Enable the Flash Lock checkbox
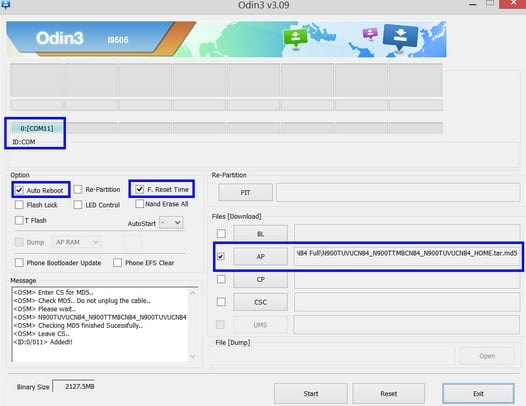The height and width of the screenshot is (406, 526). click(19, 205)
